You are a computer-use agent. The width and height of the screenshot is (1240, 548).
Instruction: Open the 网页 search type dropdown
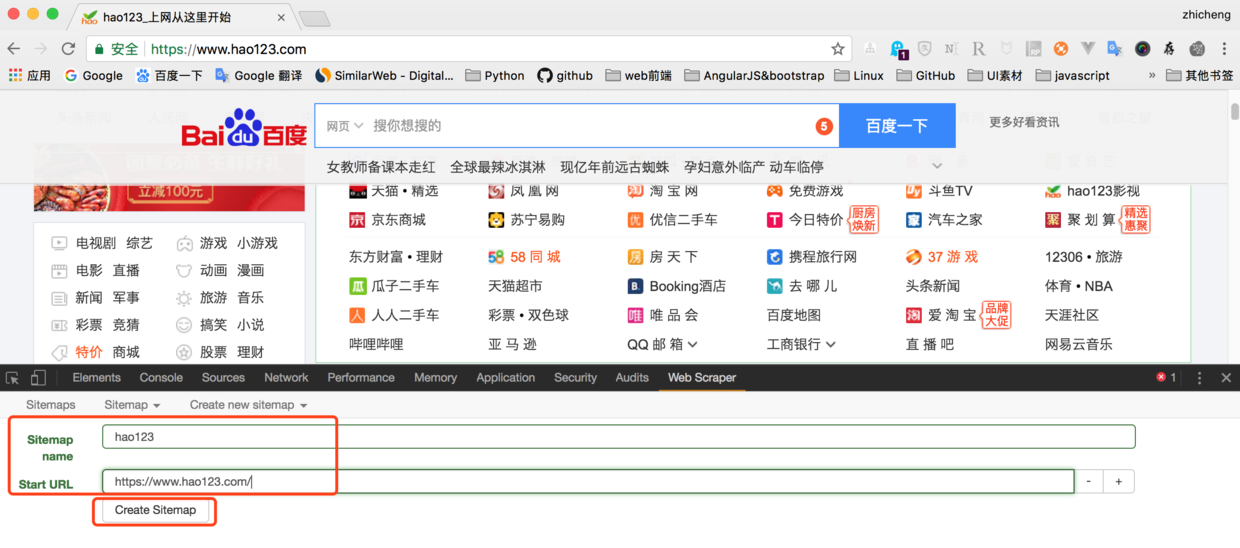pos(344,126)
